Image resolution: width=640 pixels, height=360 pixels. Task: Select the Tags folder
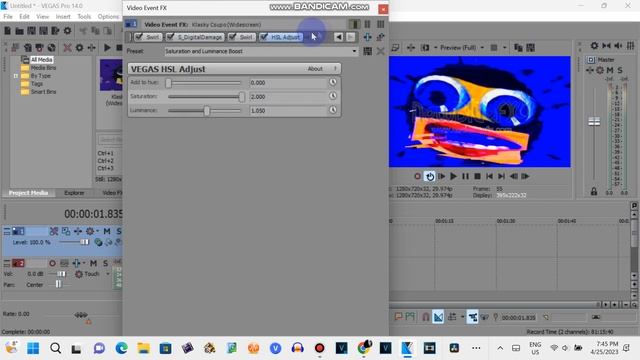click(37, 84)
